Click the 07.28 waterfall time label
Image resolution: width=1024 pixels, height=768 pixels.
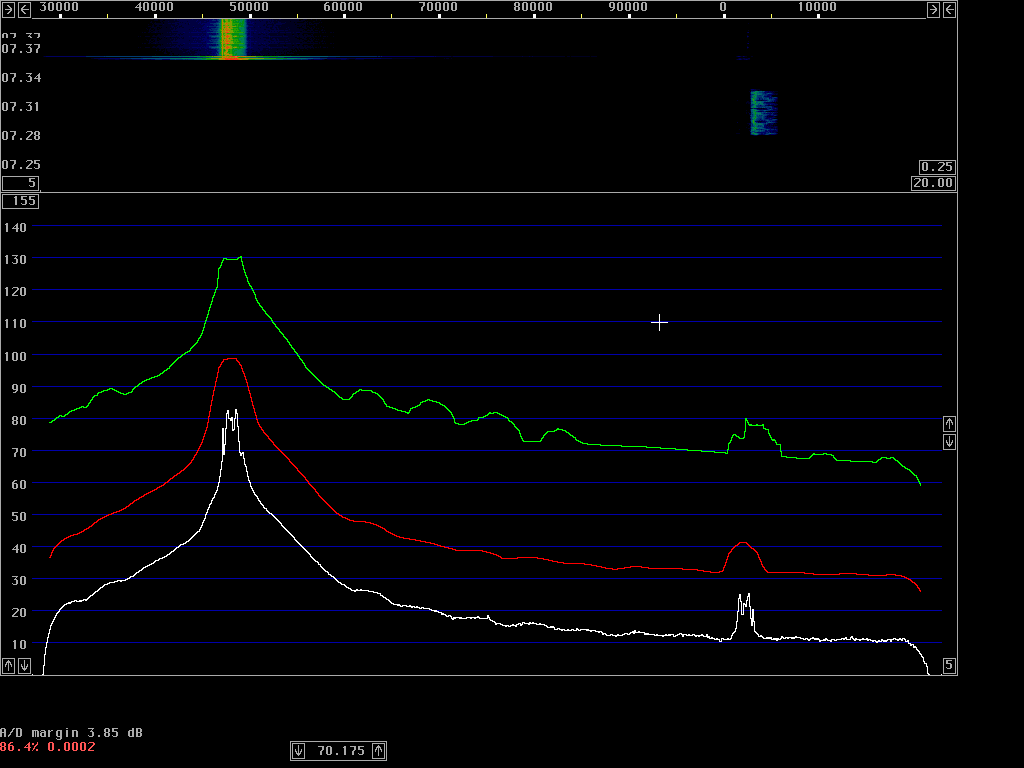21,136
